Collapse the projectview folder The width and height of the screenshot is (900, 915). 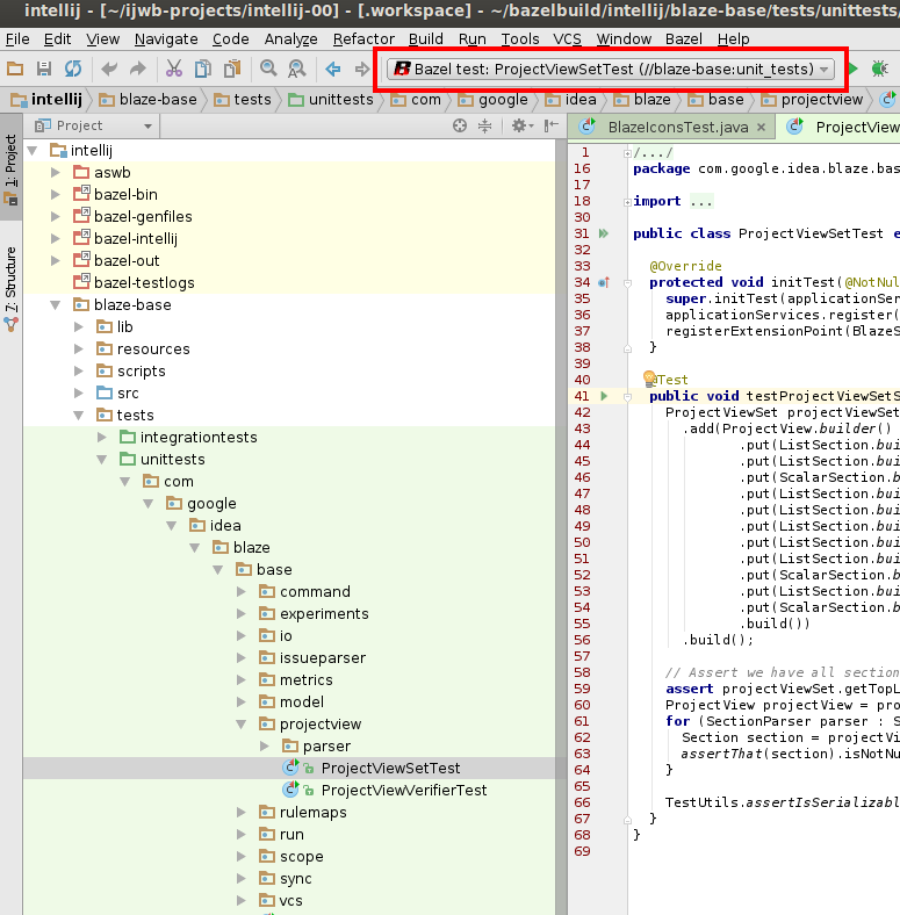point(241,724)
